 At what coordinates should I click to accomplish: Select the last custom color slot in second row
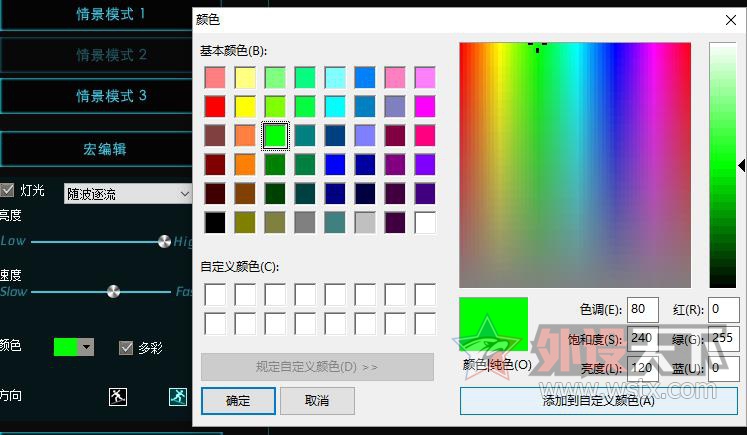[424, 324]
